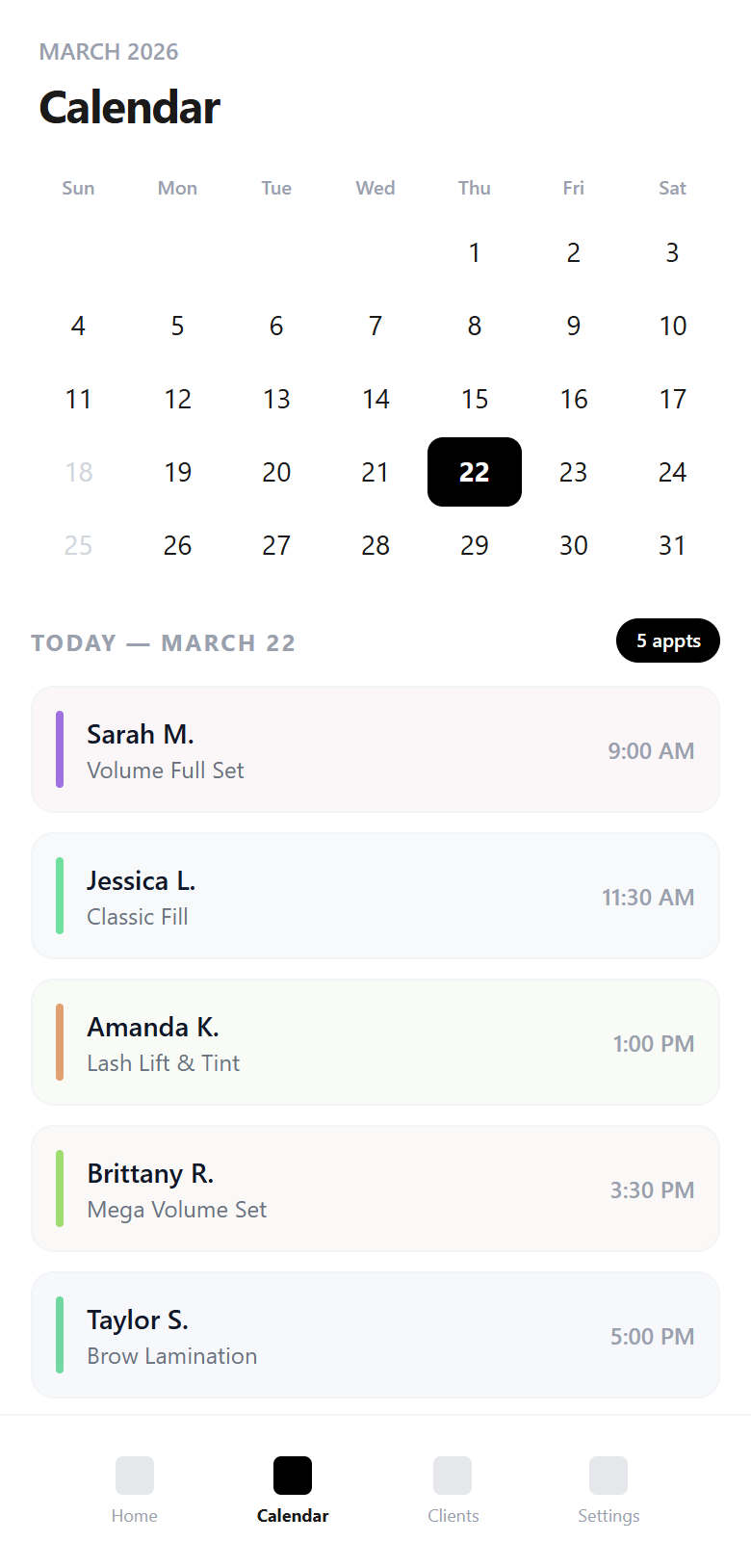Select March 22 in the calendar
The width and height of the screenshot is (751, 1568).
pos(475,472)
